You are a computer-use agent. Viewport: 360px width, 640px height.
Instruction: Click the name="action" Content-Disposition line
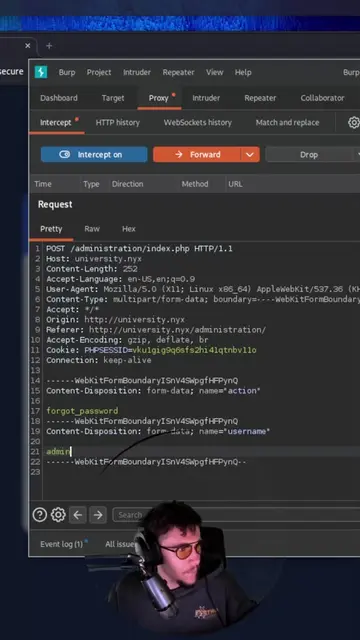pyautogui.click(x=153, y=391)
